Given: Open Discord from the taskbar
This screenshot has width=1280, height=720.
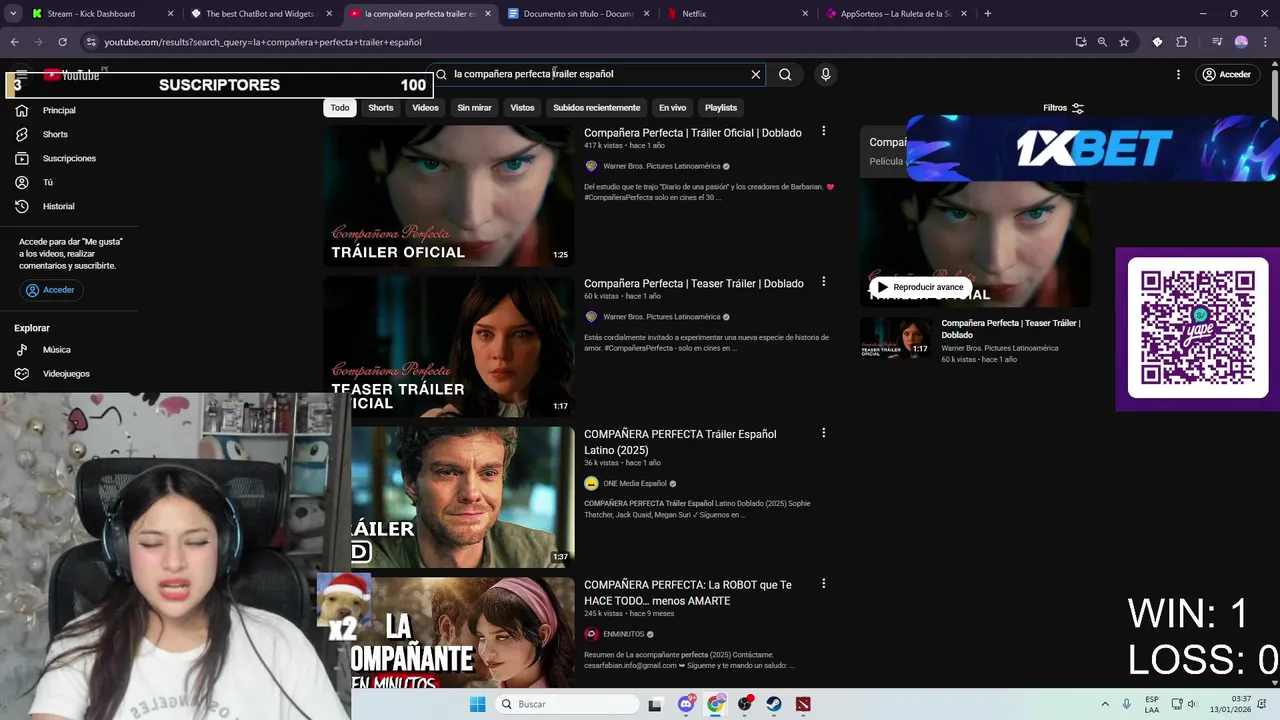Looking at the screenshot, I should click(x=686, y=704).
